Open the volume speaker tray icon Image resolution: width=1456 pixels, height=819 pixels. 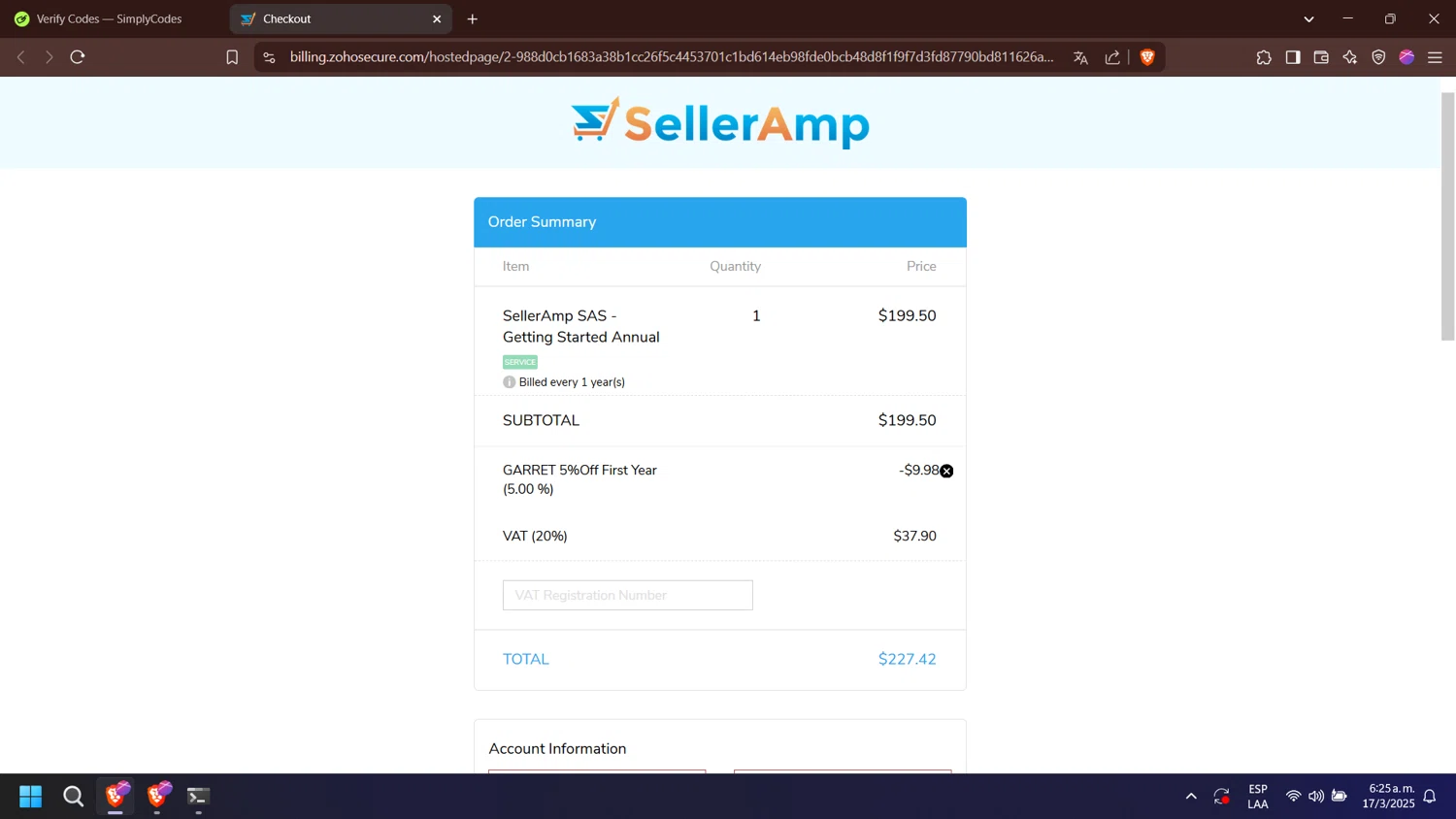pos(1316,797)
